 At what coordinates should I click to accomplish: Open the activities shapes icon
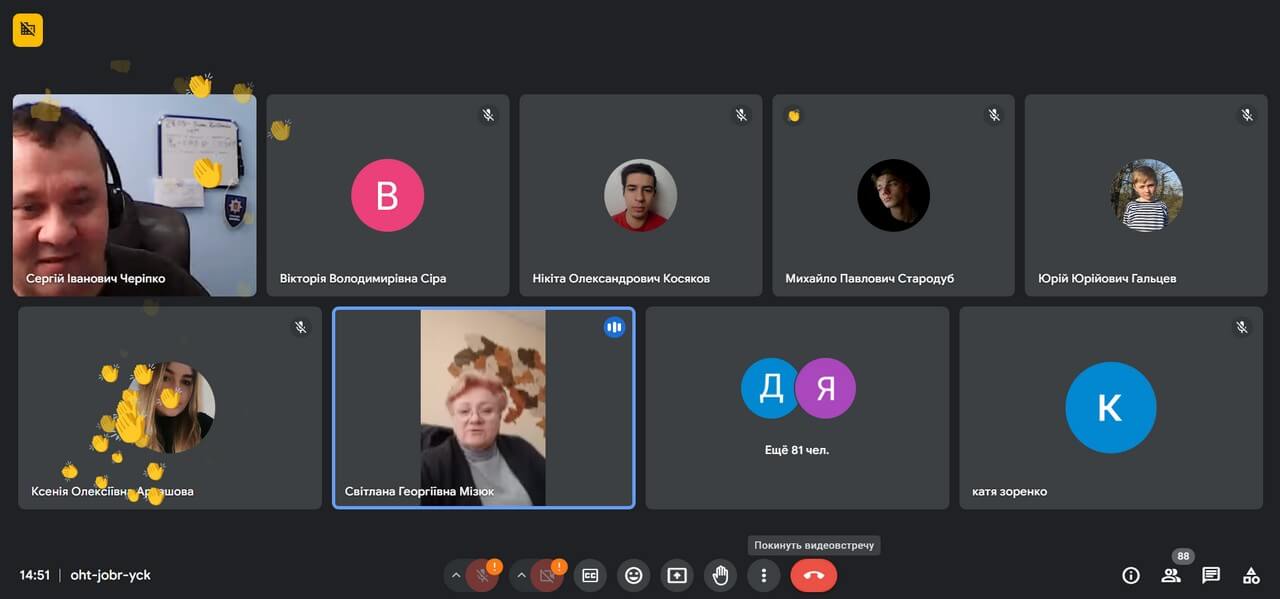[x=1251, y=575]
